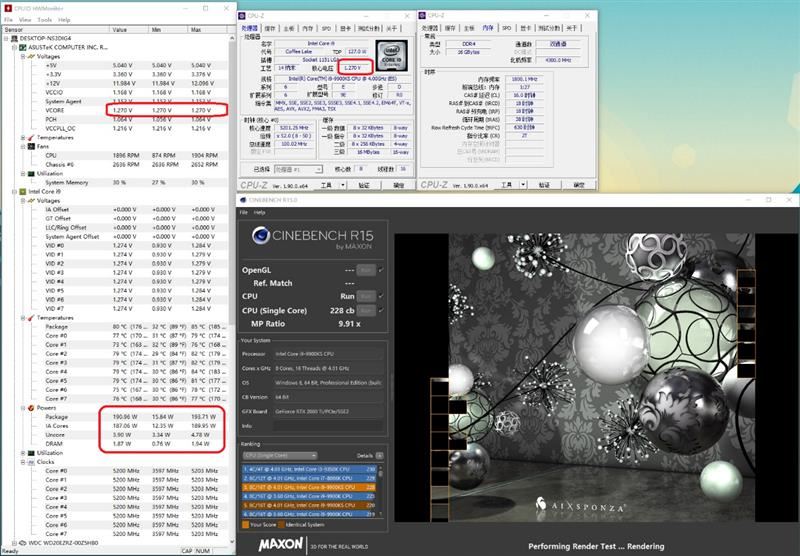Click the Max column header in HWMonitor
The width and height of the screenshot is (800, 556).
[207, 30]
